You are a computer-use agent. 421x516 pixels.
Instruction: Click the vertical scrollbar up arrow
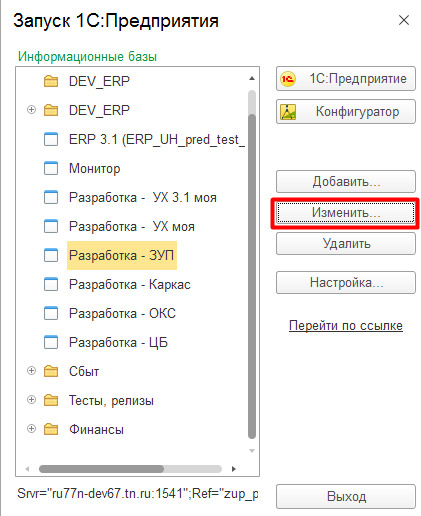(x=252, y=79)
